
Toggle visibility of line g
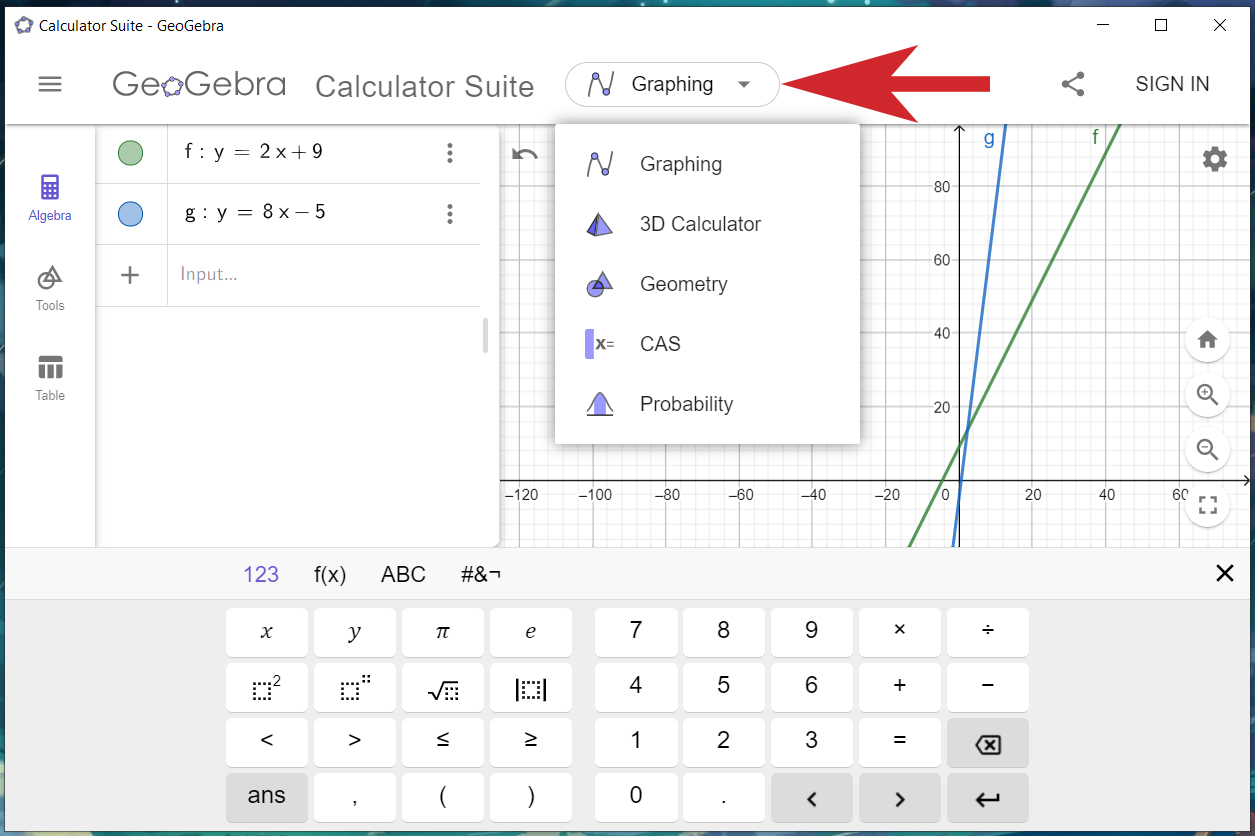(130, 214)
